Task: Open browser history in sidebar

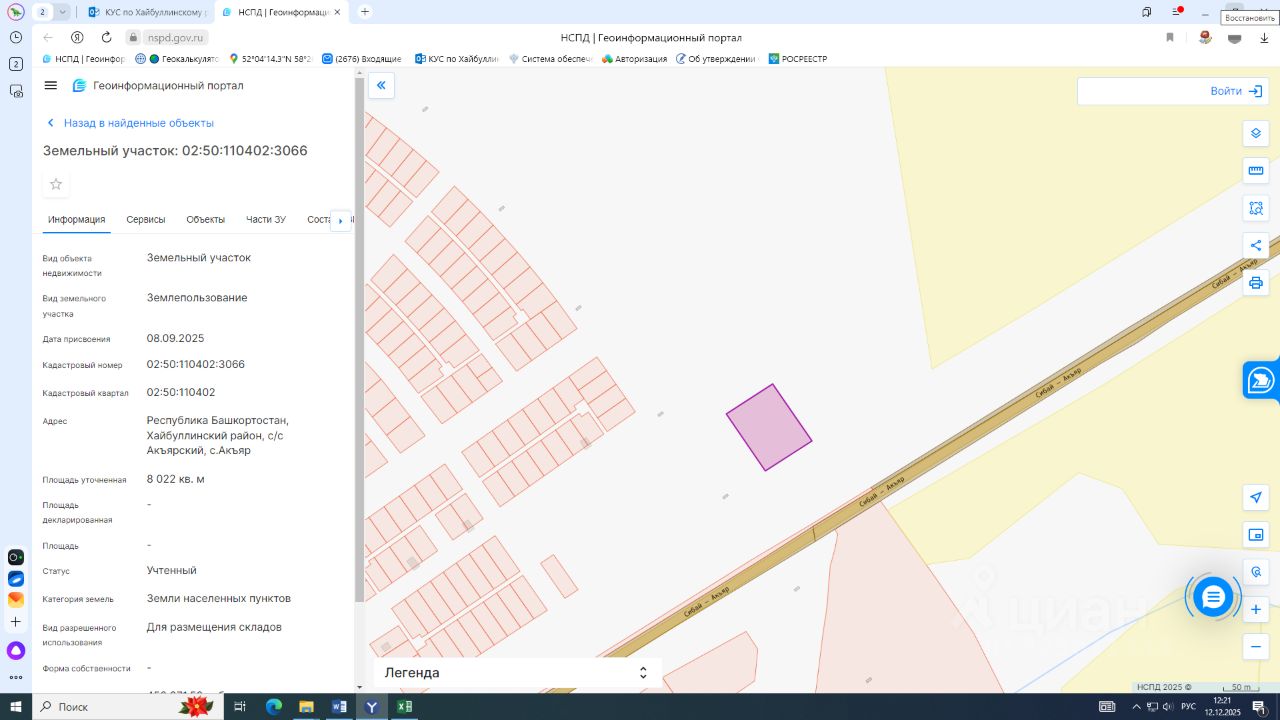Action: click(x=16, y=37)
